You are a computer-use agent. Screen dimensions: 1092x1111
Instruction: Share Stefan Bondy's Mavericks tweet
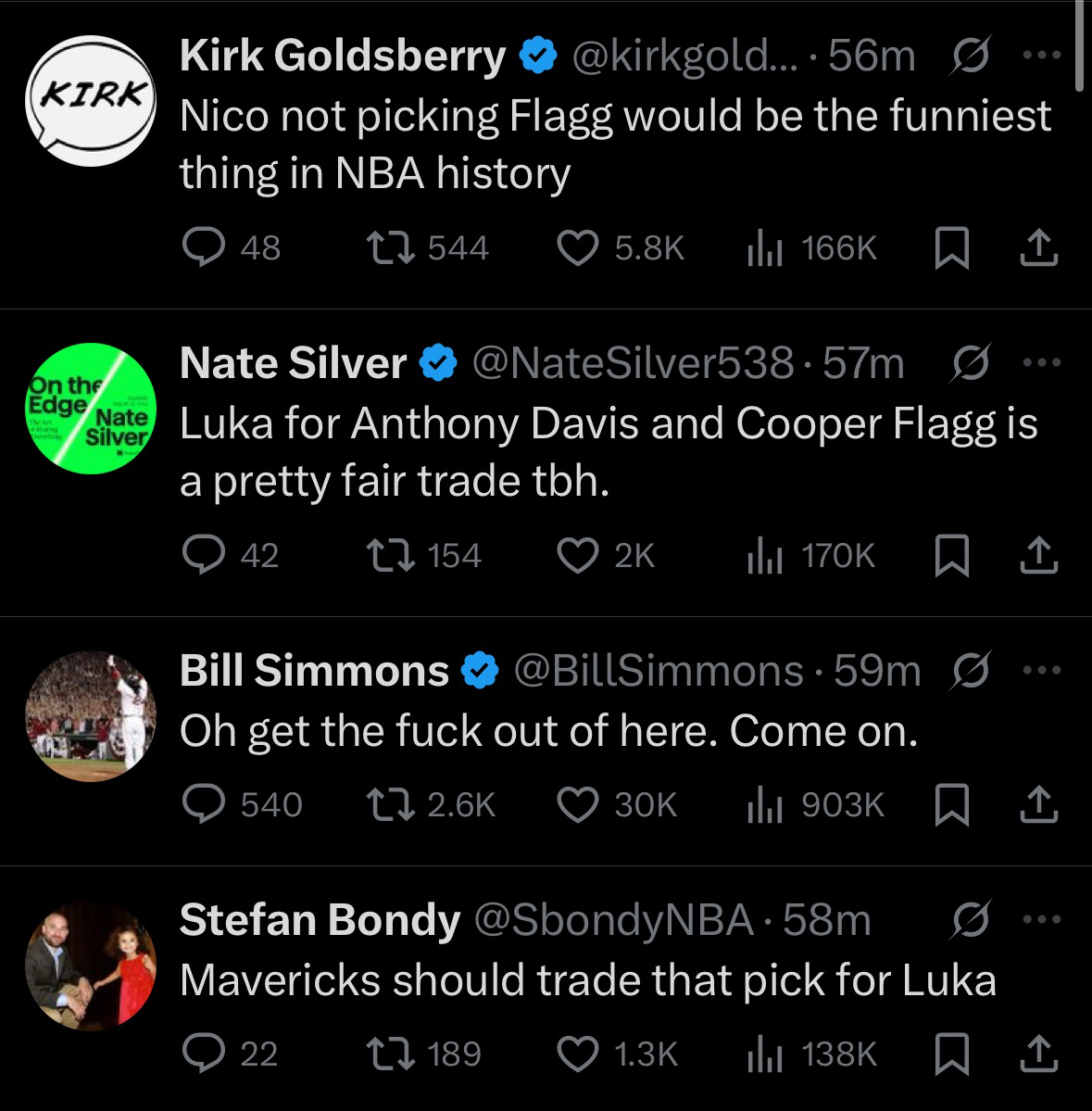coord(1039,1054)
